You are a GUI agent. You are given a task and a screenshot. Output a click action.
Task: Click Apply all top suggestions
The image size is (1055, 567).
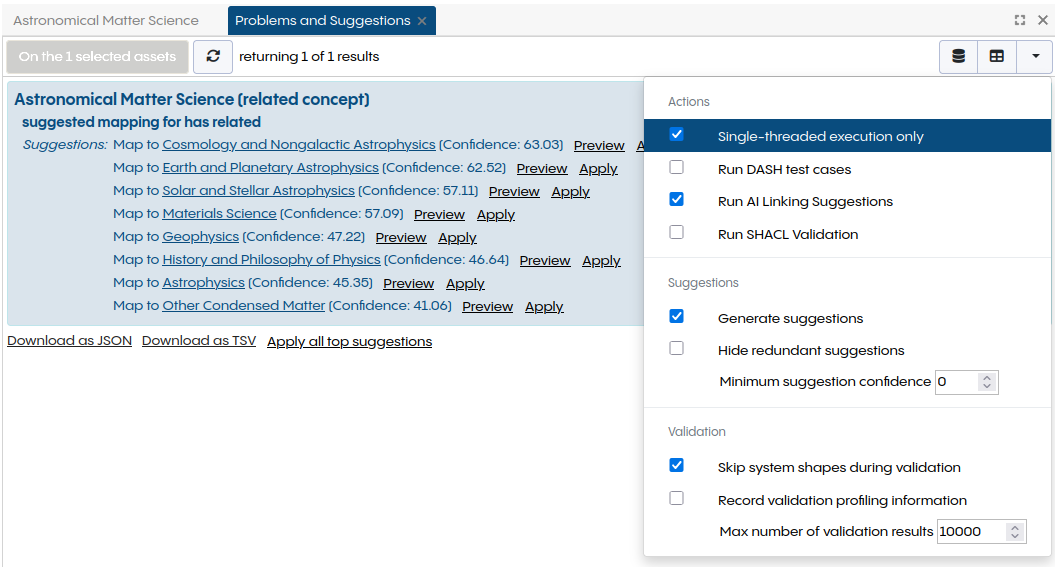pos(349,341)
